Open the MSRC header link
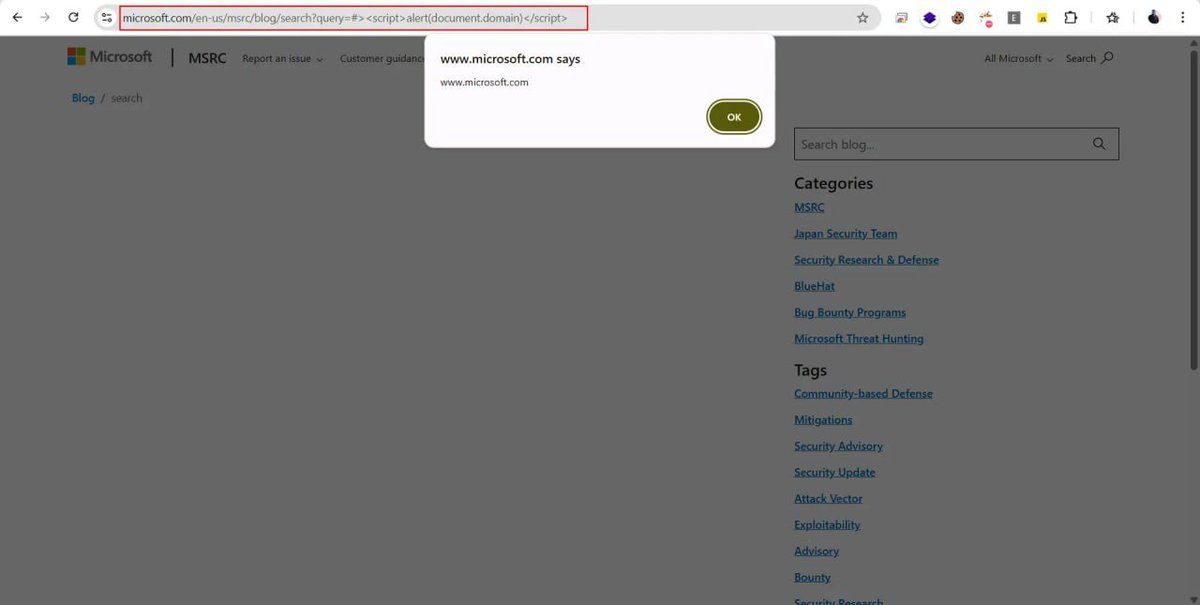 (x=207, y=58)
